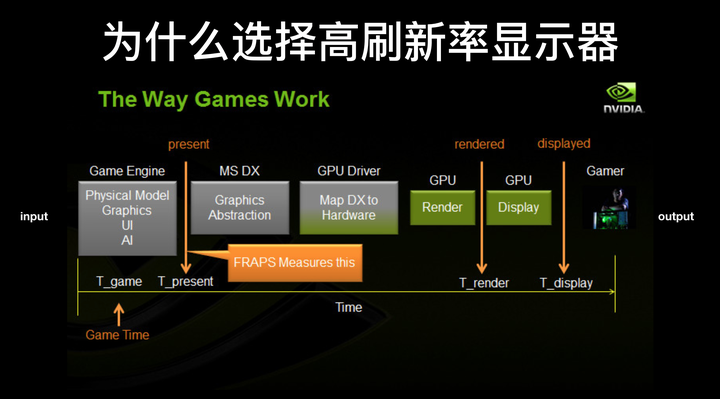Click the Physical Model Graphics UI AI box
720x399 pixels.
(127, 218)
